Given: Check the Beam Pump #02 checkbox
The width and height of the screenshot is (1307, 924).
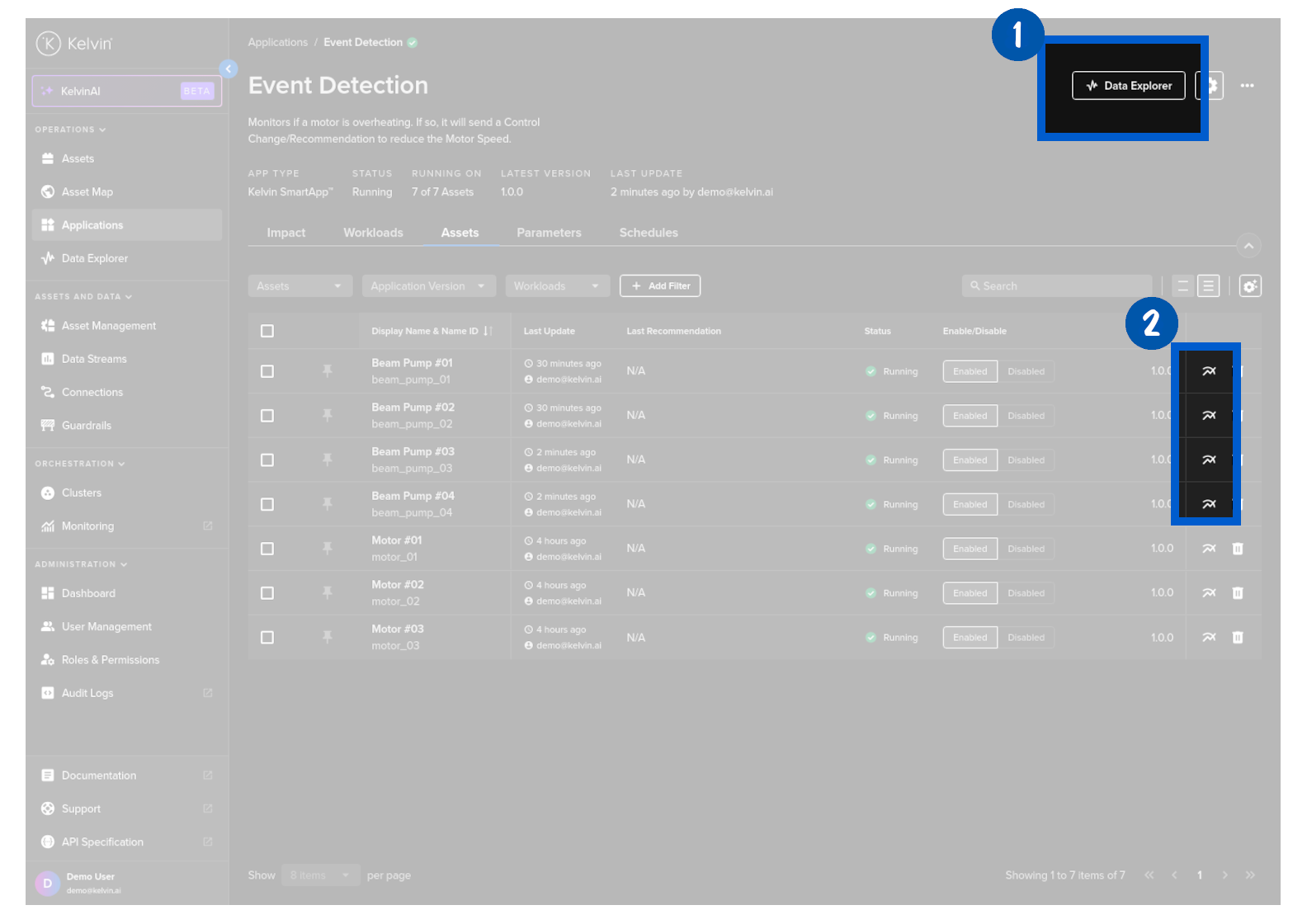Looking at the screenshot, I should click(x=267, y=416).
